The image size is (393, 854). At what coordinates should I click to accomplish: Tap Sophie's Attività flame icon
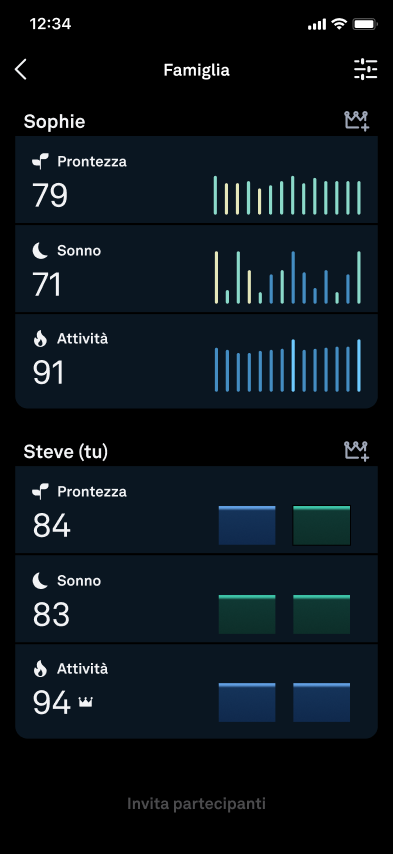point(40,339)
